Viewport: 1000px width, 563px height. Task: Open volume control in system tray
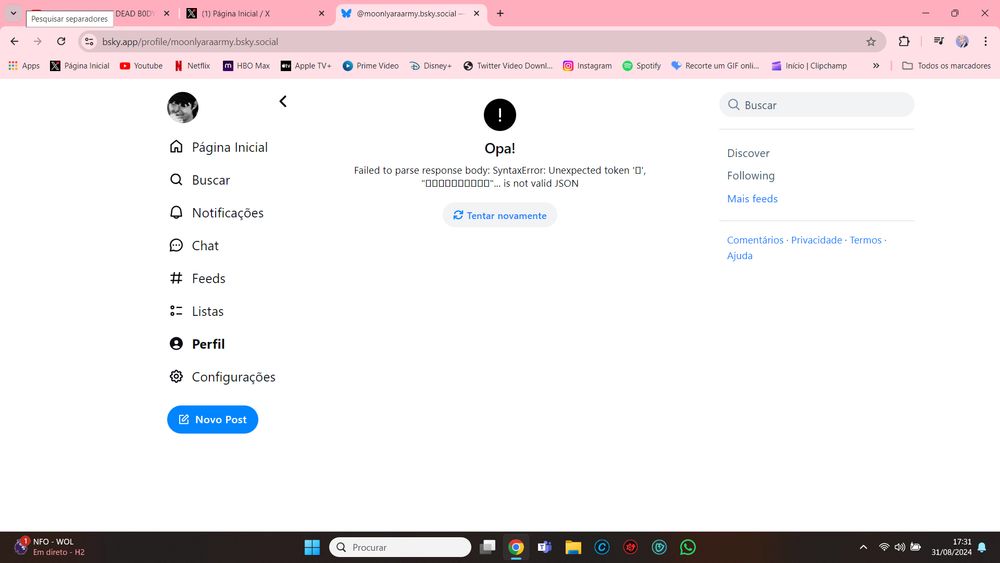(x=900, y=547)
